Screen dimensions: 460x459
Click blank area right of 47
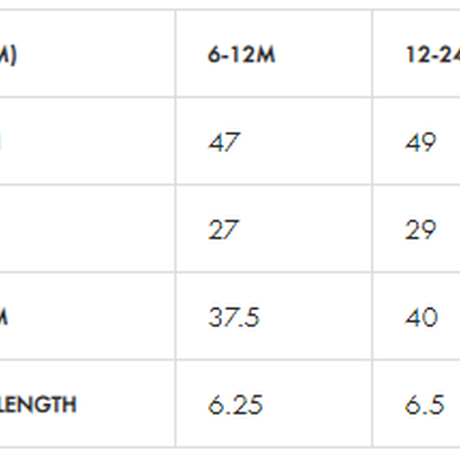coord(305,142)
